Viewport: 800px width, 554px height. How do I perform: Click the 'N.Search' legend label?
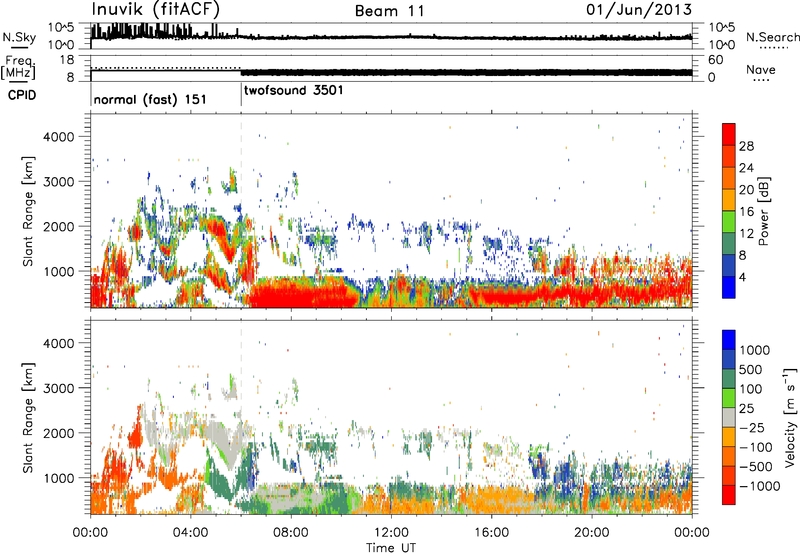772,37
